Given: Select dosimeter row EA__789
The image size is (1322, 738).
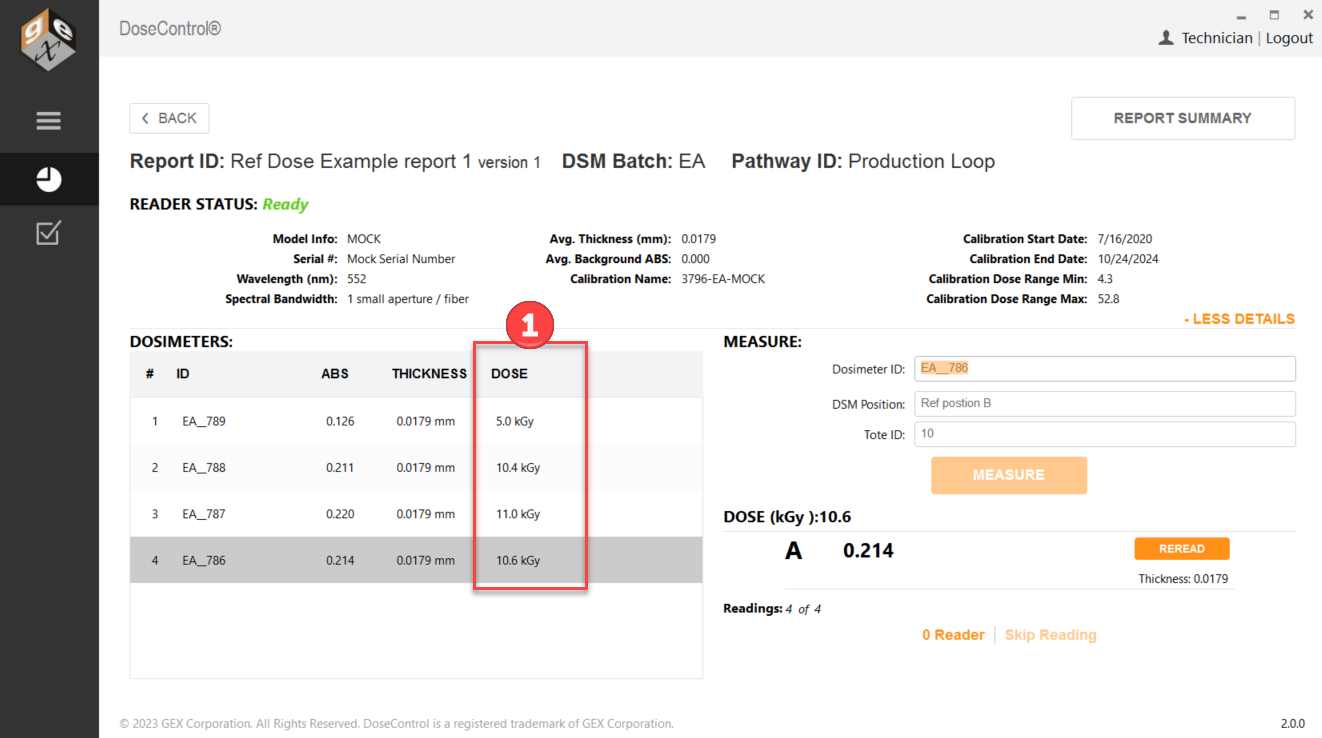Looking at the screenshot, I should coord(416,421).
